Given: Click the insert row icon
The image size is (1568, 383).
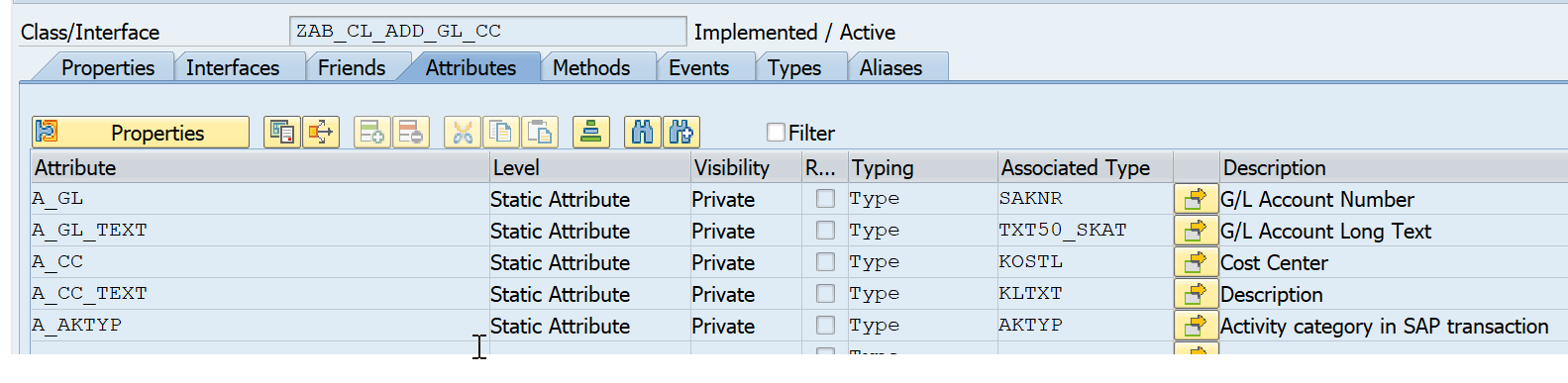Looking at the screenshot, I should point(372,133).
